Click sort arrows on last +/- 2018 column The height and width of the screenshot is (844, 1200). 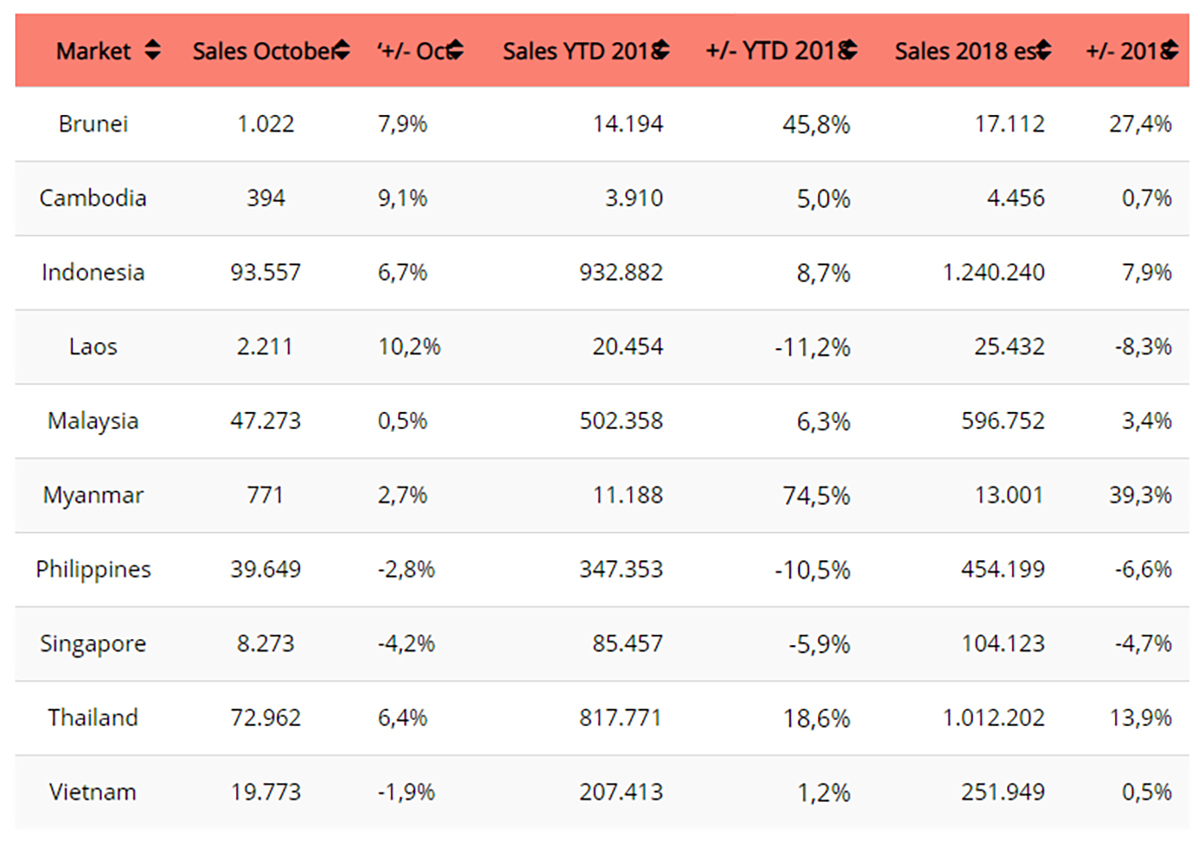click(1170, 51)
